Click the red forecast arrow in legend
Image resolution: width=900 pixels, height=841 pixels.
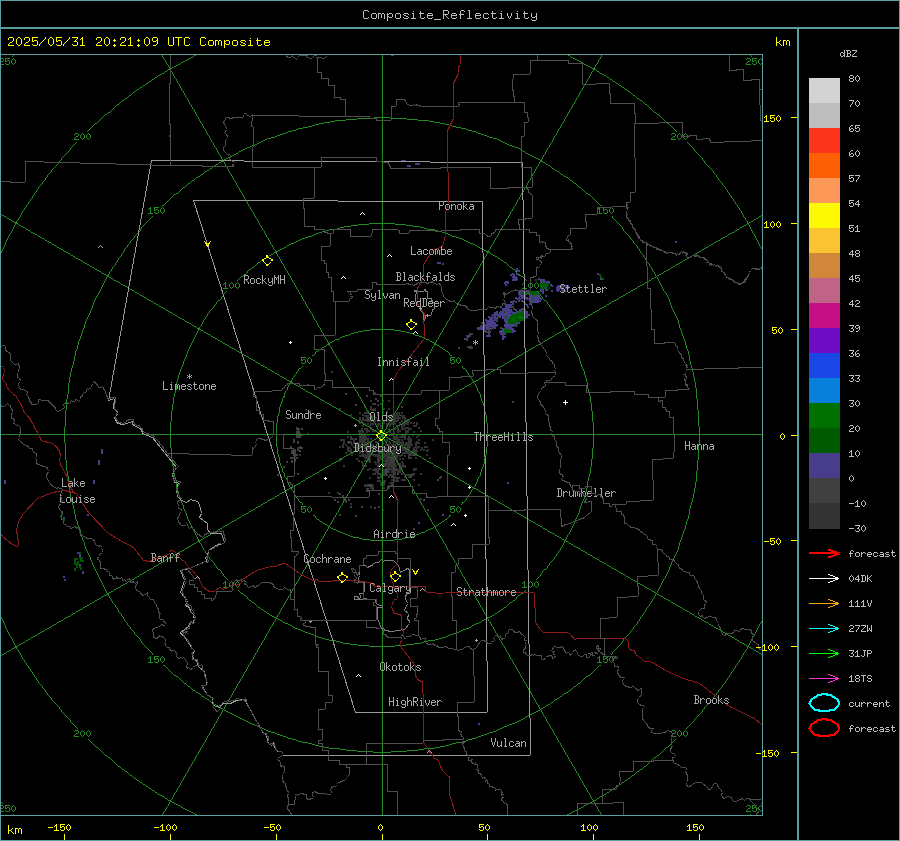[x=824, y=553]
